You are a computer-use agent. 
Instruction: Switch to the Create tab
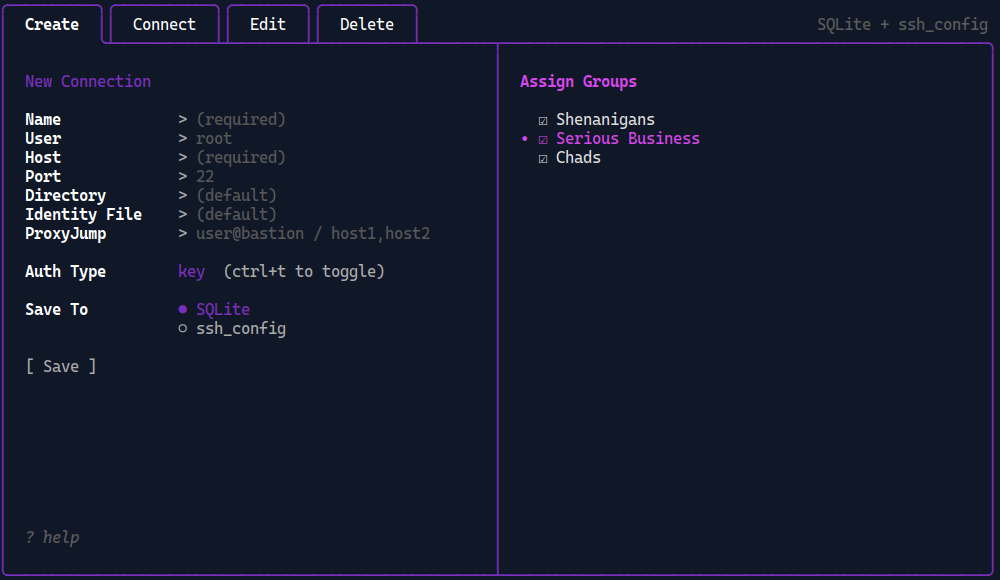pyautogui.click(x=52, y=24)
